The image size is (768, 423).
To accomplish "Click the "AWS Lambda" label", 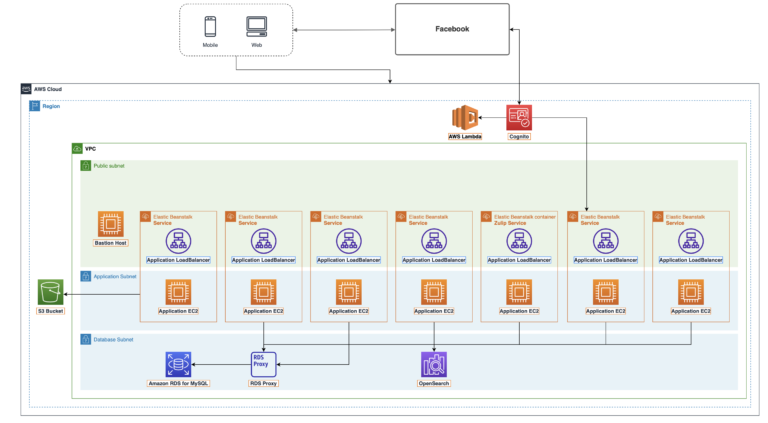I will 465,137.
